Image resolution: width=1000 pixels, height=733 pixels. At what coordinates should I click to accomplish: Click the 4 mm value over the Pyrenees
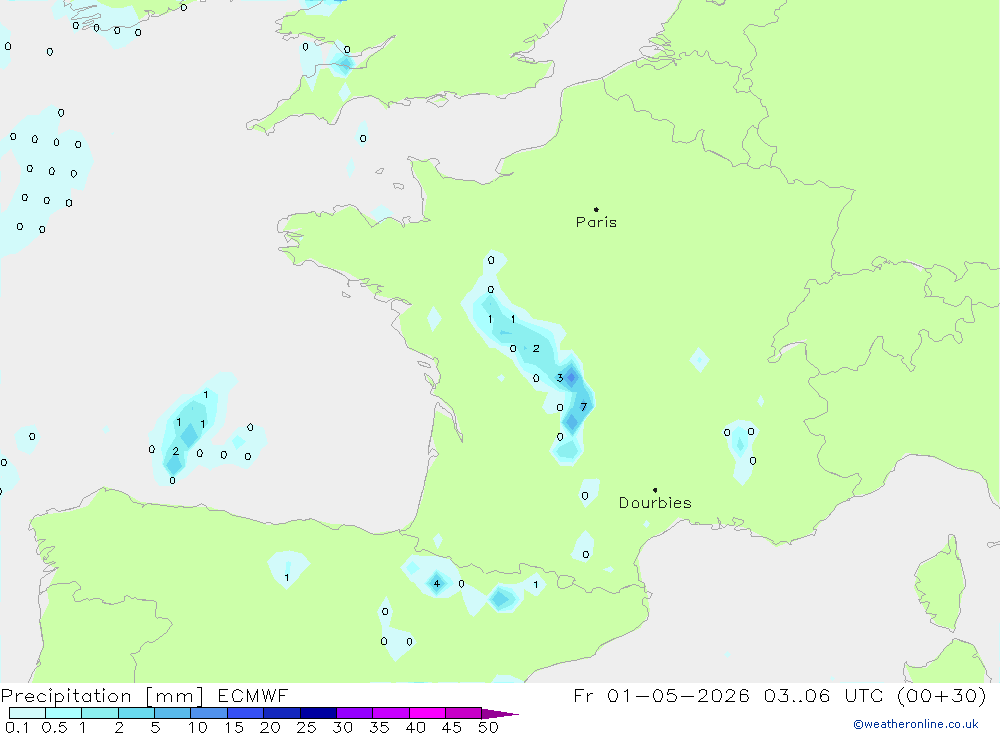pos(437,583)
